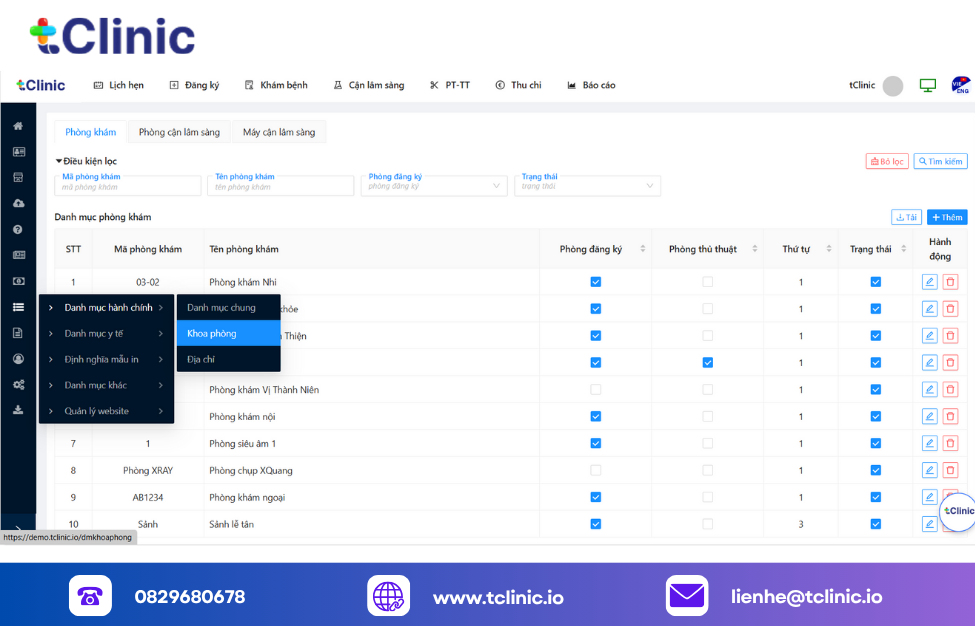Click the ID card sidebar icon
The height and width of the screenshot is (626, 975).
coord(18,152)
